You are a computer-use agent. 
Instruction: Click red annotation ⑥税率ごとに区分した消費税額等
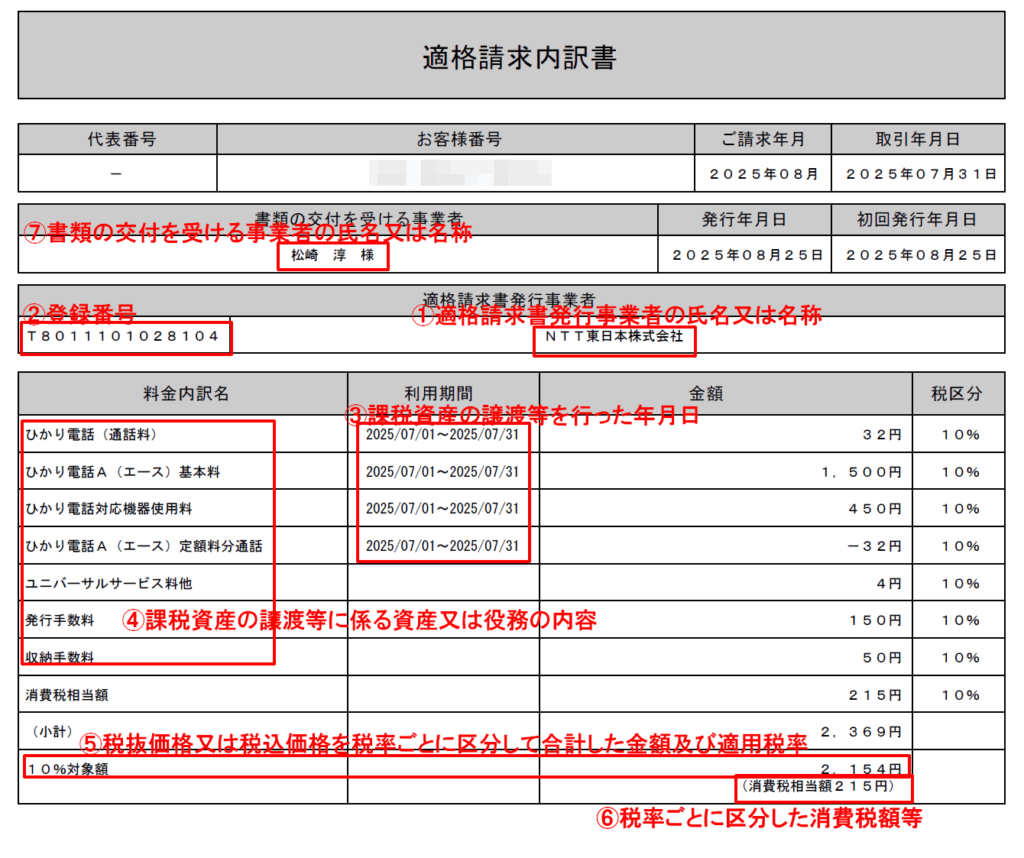pos(759,818)
